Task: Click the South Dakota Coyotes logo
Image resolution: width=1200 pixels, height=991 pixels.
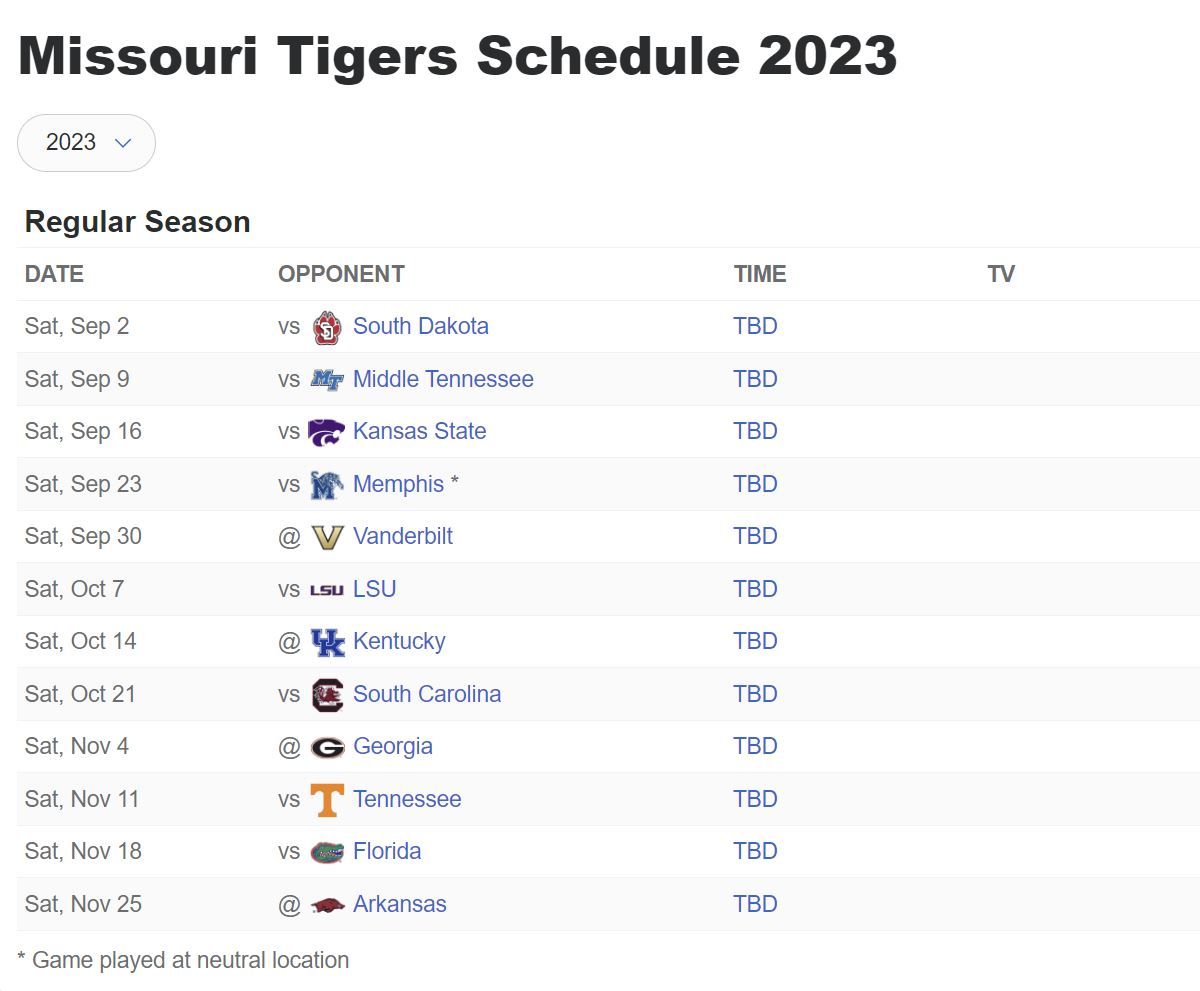Action: tap(327, 327)
